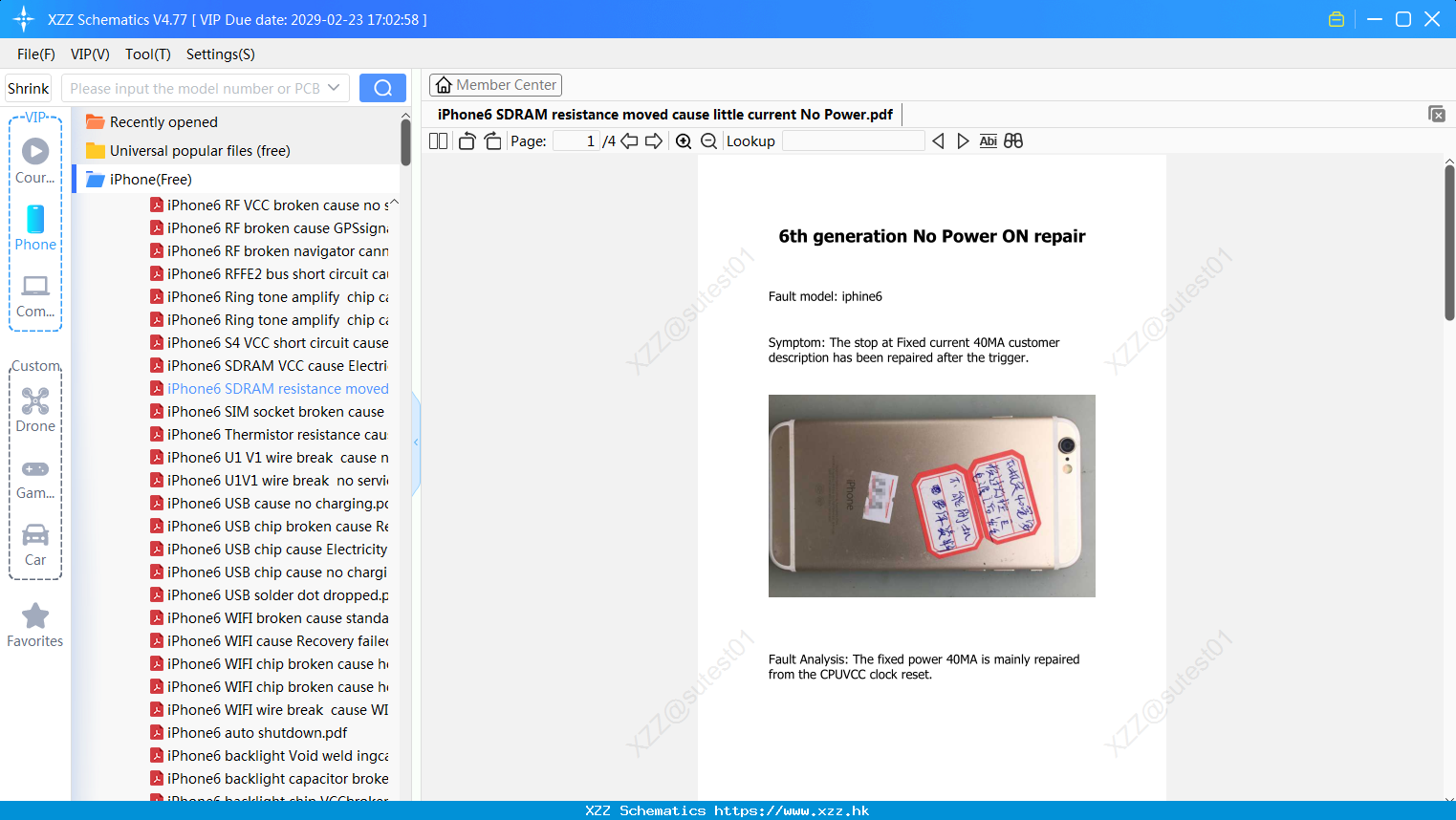Open iPhone6 RF broken navigator file
The width and height of the screenshot is (1456, 820).
coord(270,251)
